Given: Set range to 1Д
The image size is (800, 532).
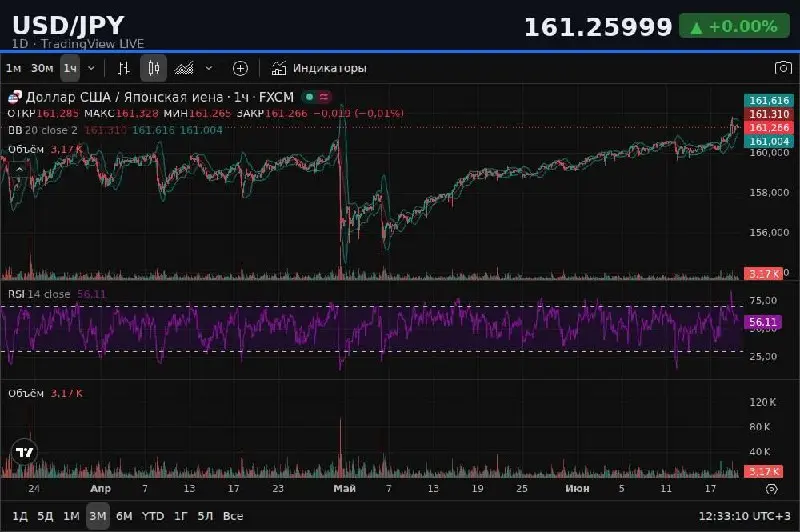Looking at the screenshot, I should [20, 516].
